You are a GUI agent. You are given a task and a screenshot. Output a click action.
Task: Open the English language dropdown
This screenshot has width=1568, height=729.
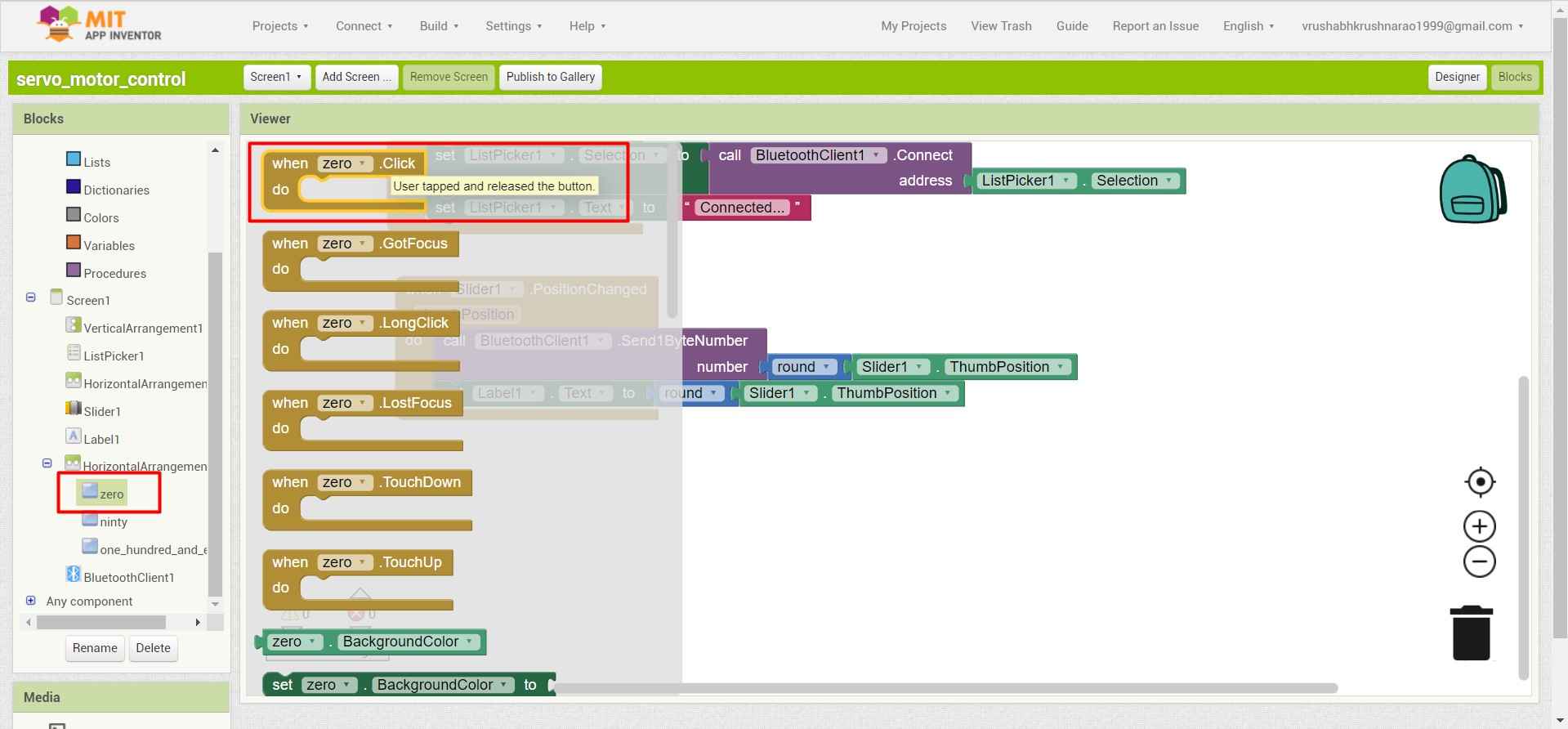coord(1249,26)
